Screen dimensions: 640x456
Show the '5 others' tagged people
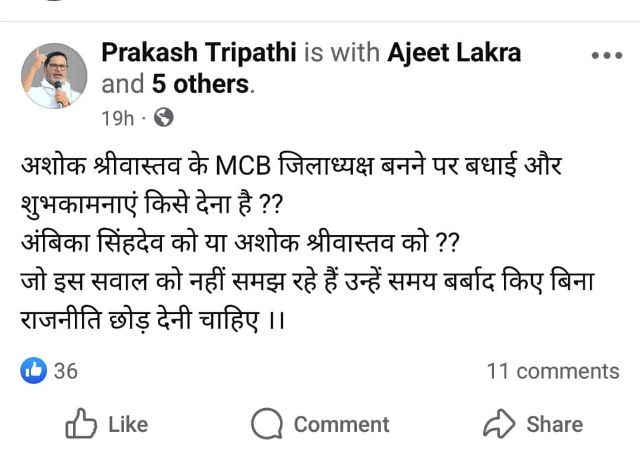click(200, 84)
